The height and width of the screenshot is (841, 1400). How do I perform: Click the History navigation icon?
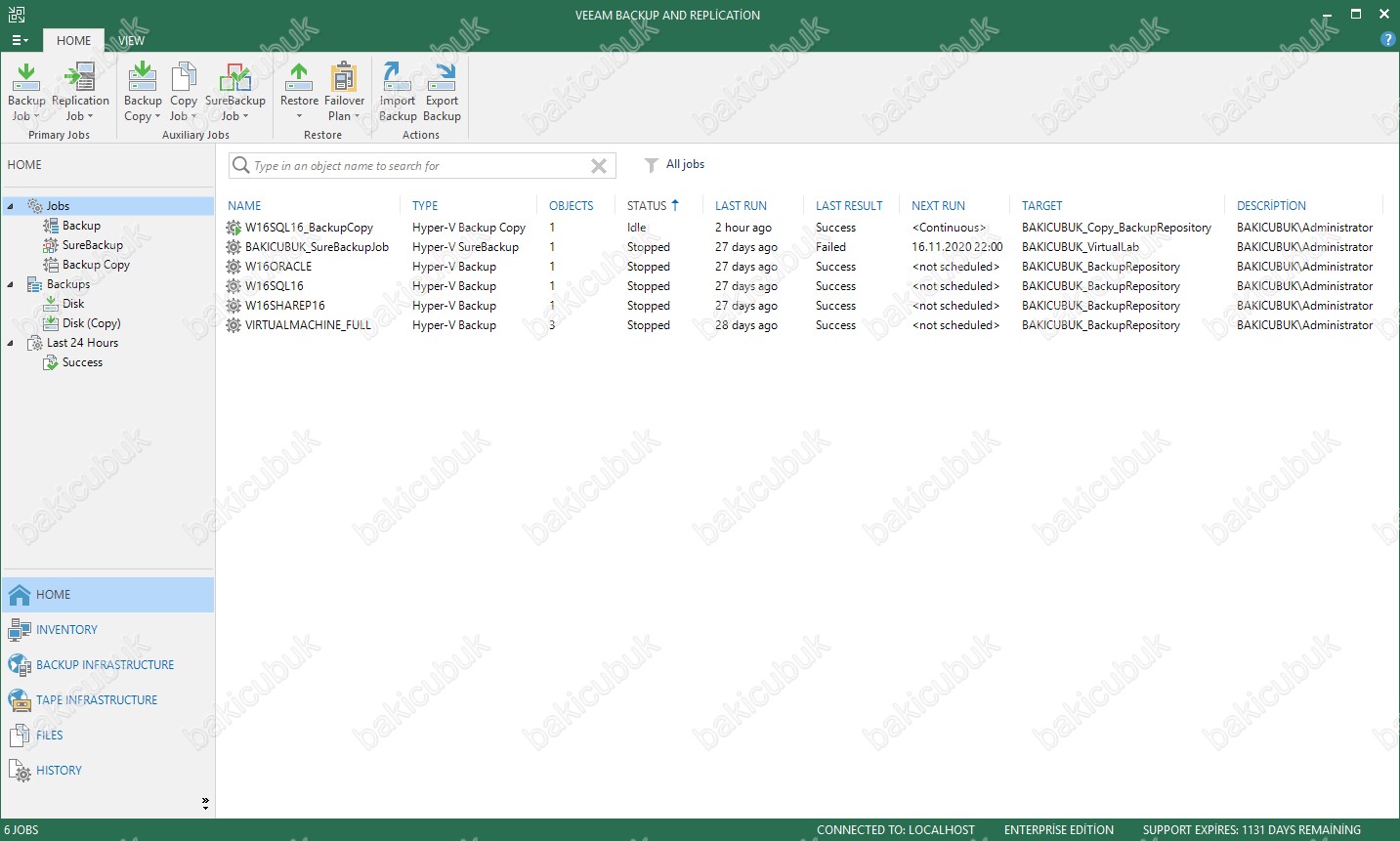[x=20, y=771]
